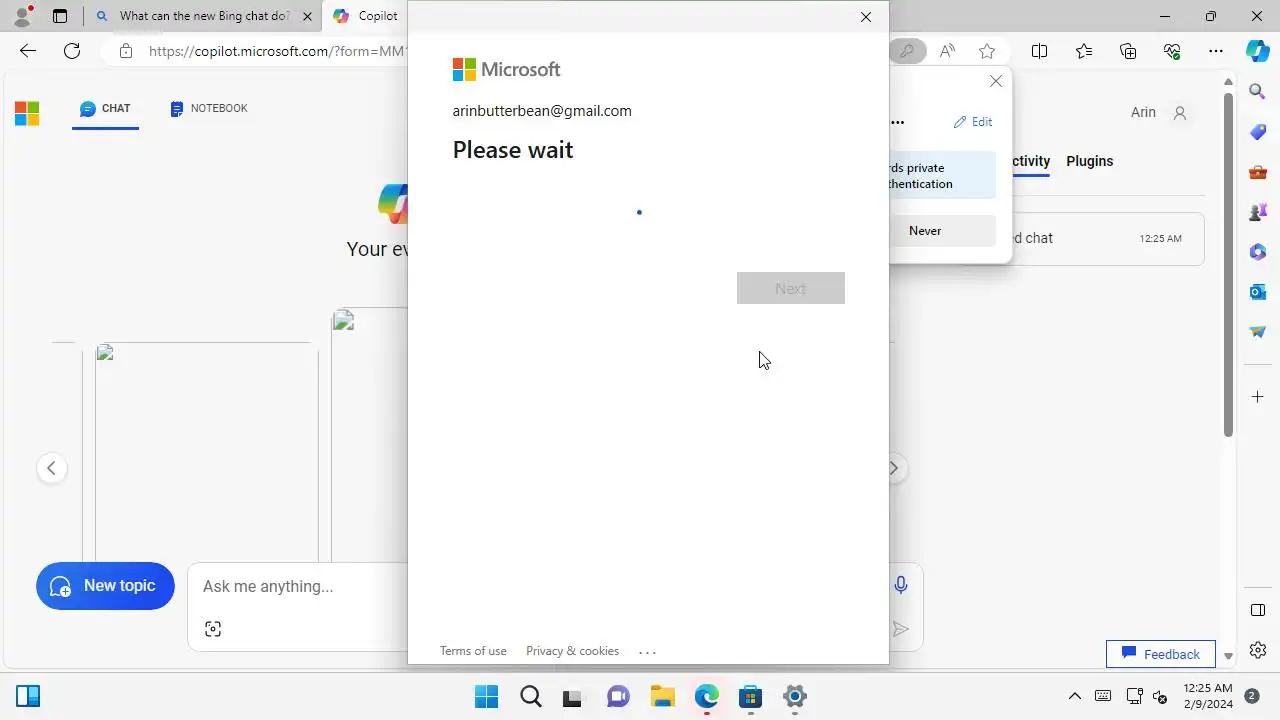View site information lock icon
This screenshot has height=720, width=1280.
click(125, 51)
